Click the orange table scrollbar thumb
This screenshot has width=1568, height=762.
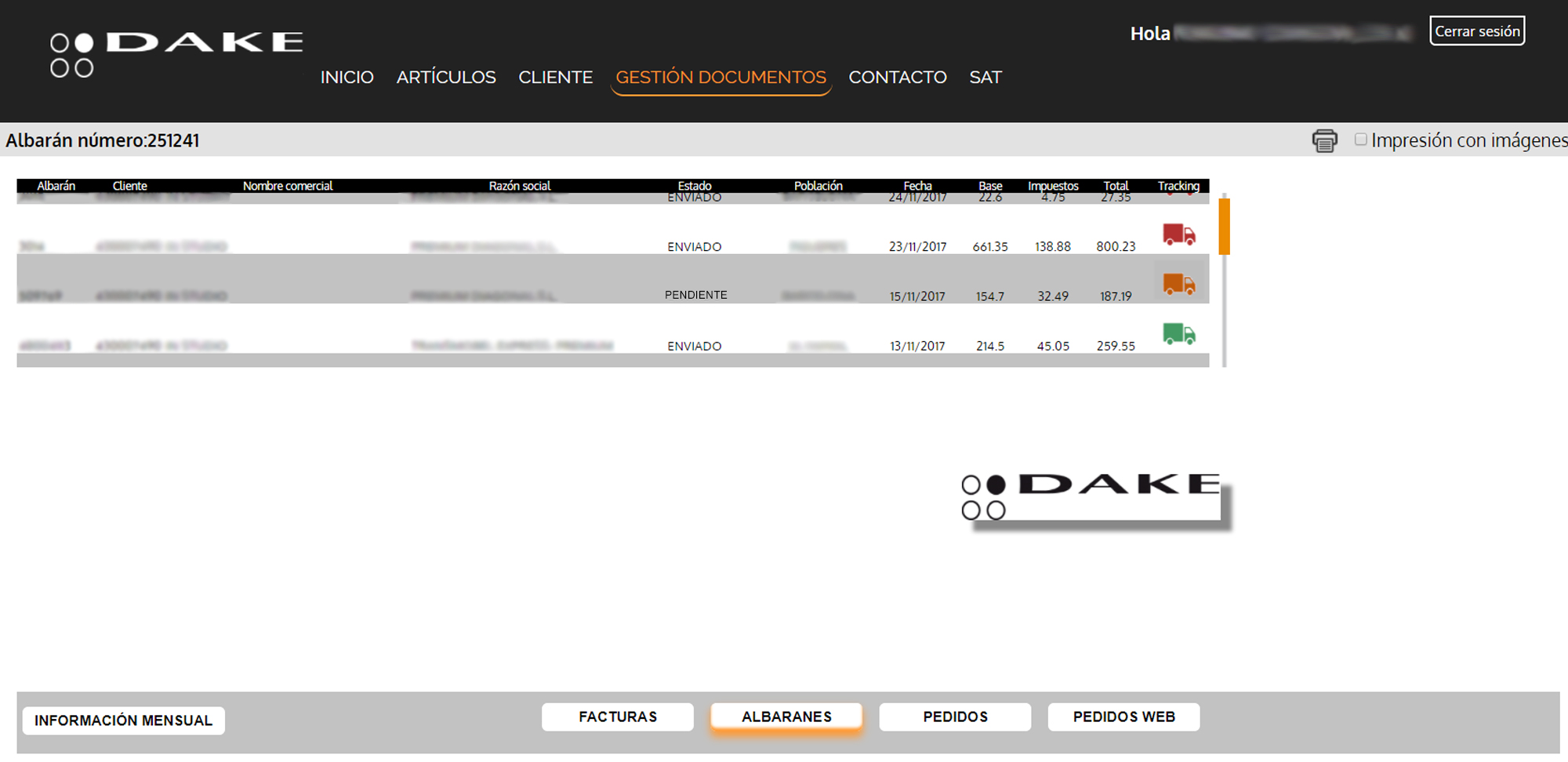(x=1224, y=227)
